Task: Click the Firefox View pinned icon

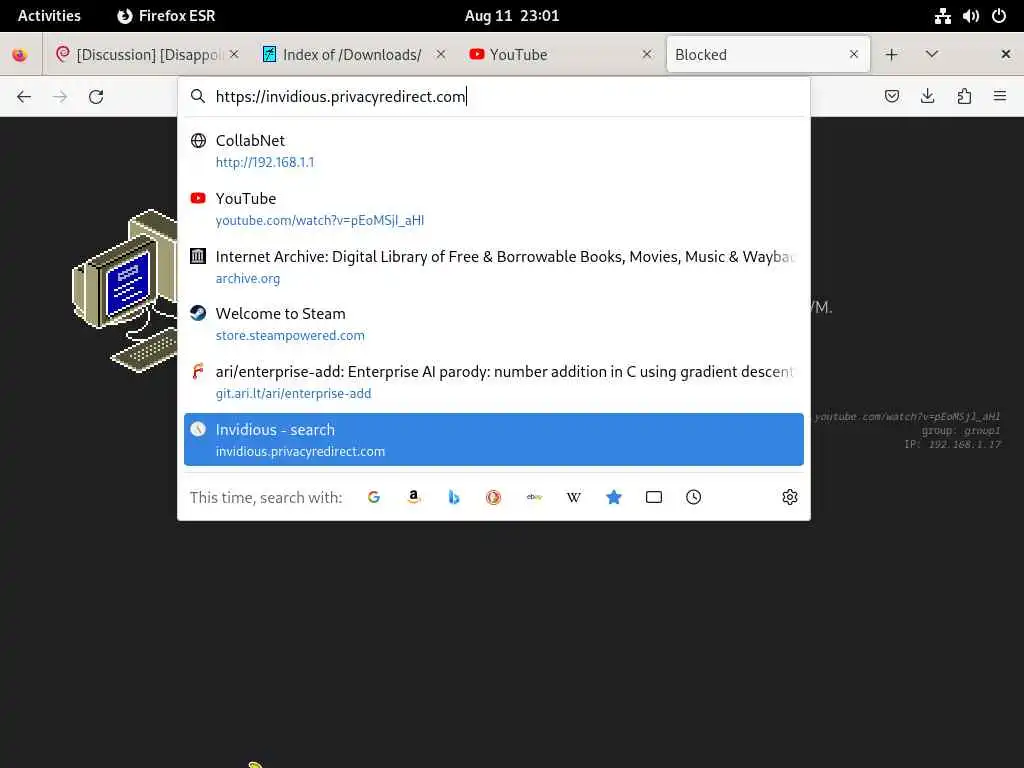Action: coord(20,55)
